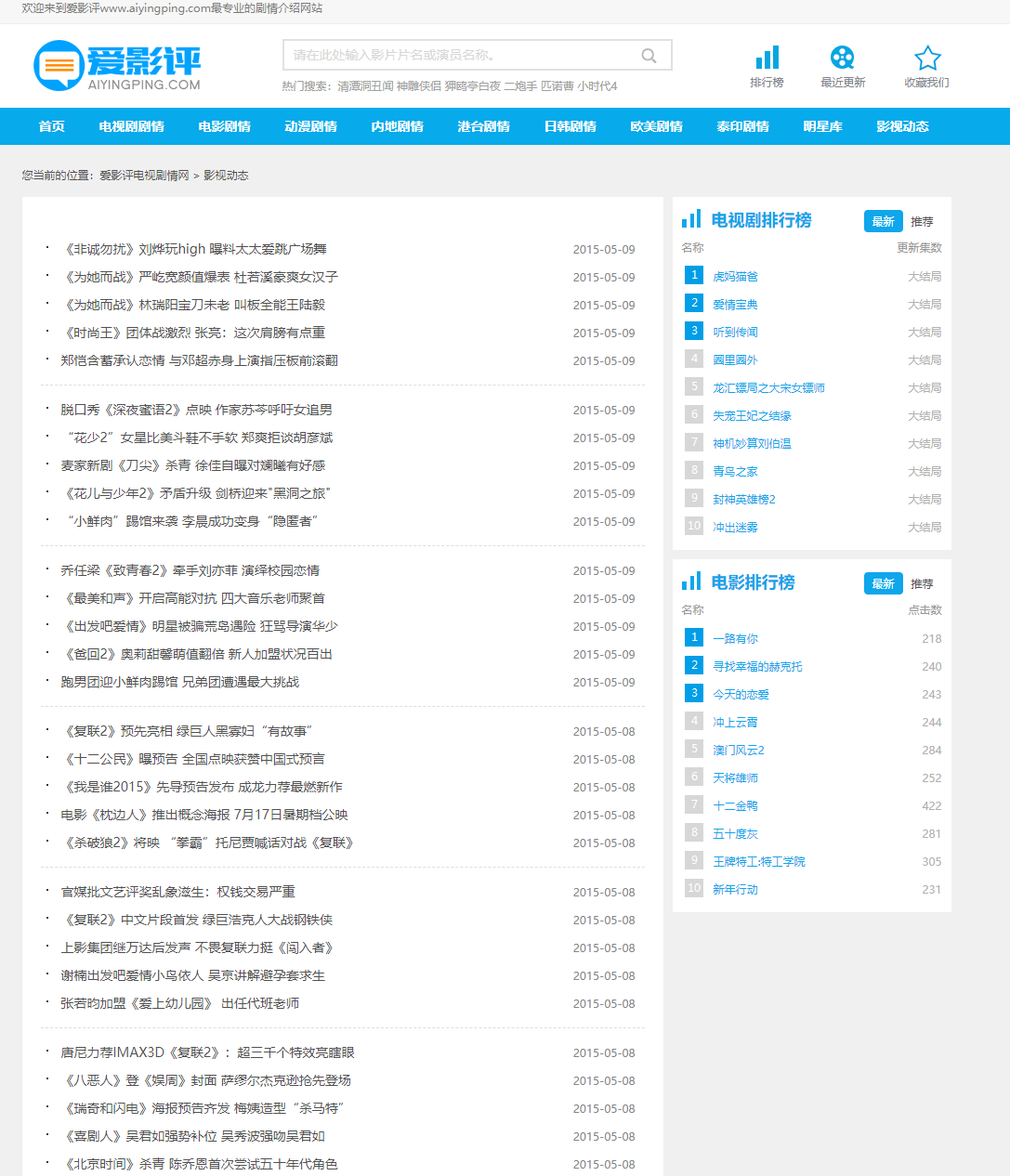
Task: Open 港台剧情 navigation item
Action: [484, 126]
